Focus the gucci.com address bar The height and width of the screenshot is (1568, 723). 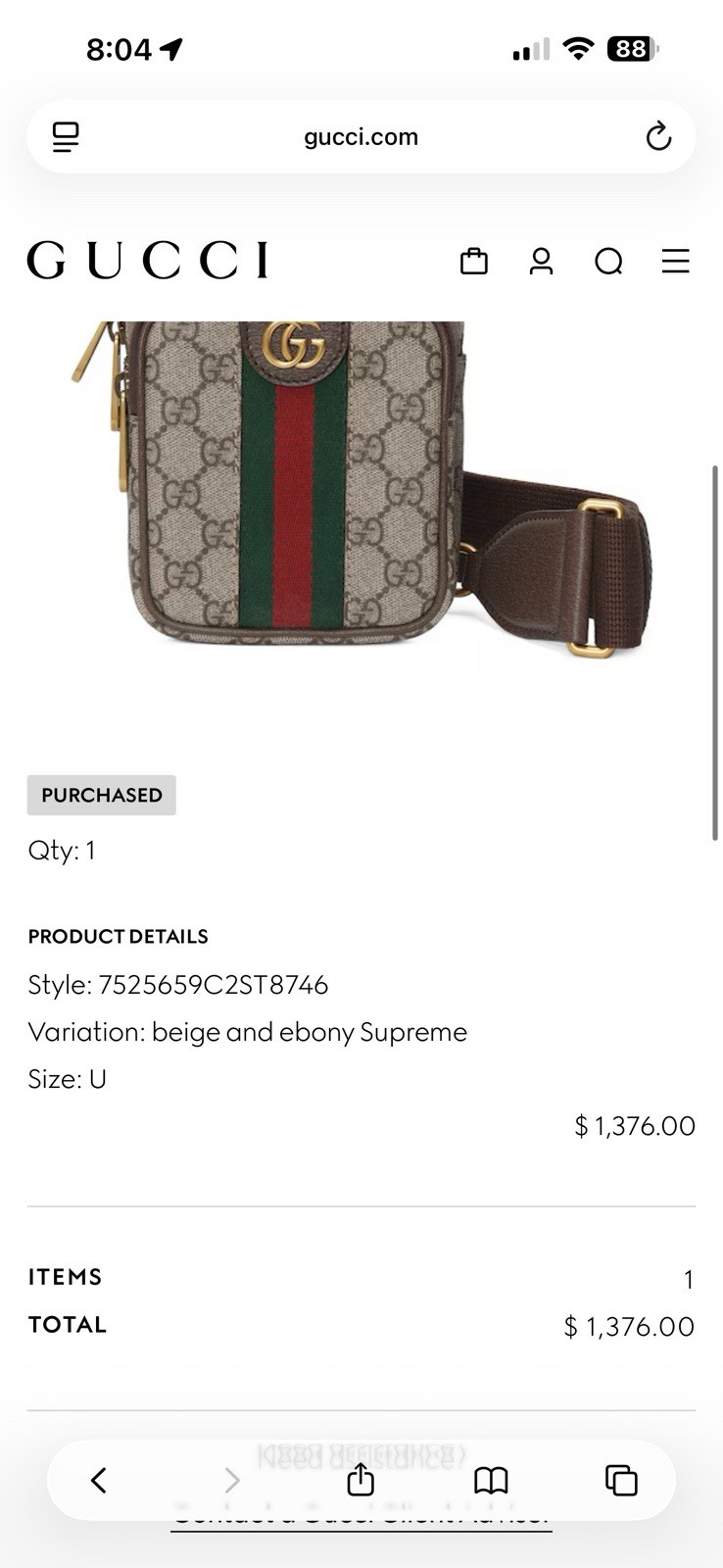point(361,136)
